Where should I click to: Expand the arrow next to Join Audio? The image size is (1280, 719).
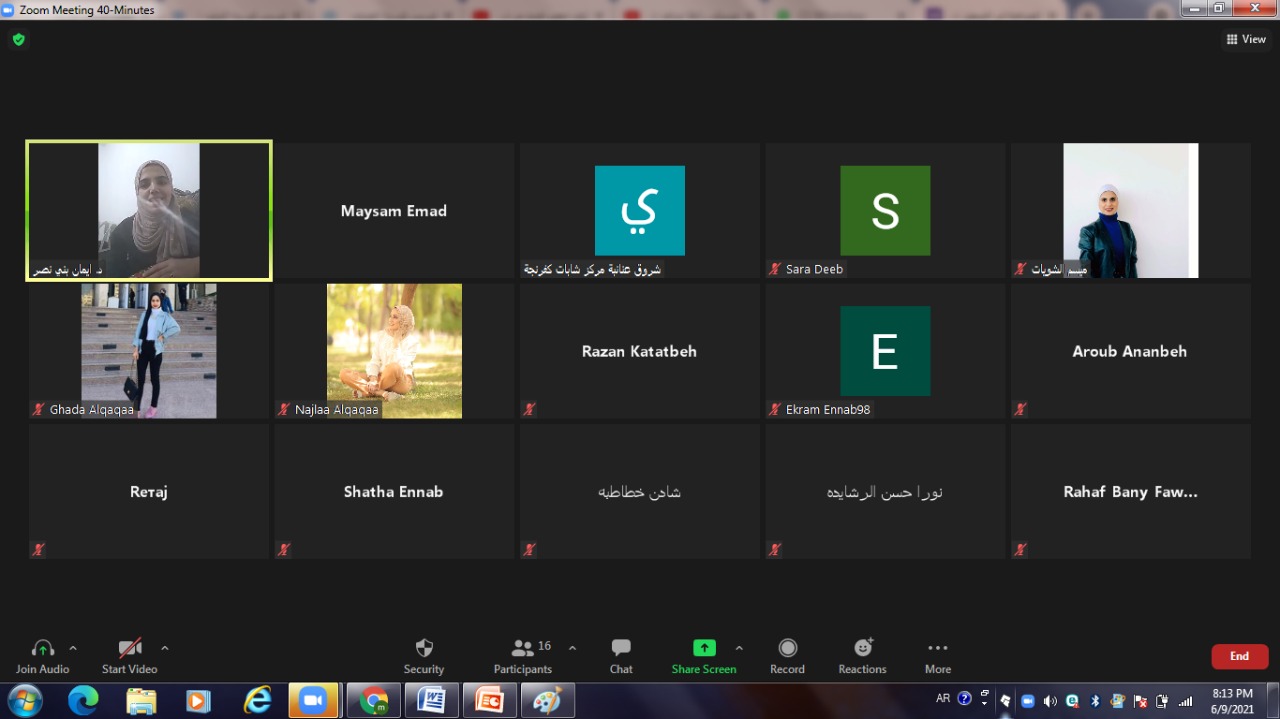pyautogui.click(x=73, y=648)
